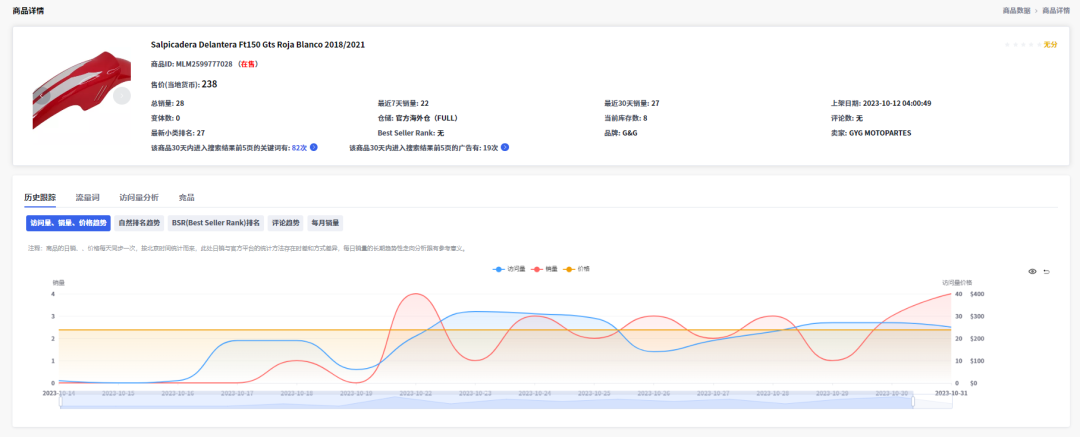Viewport: 1080px width, 437px height.
Task: Switch to the 流量词 tab
Action: [x=87, y=198]
